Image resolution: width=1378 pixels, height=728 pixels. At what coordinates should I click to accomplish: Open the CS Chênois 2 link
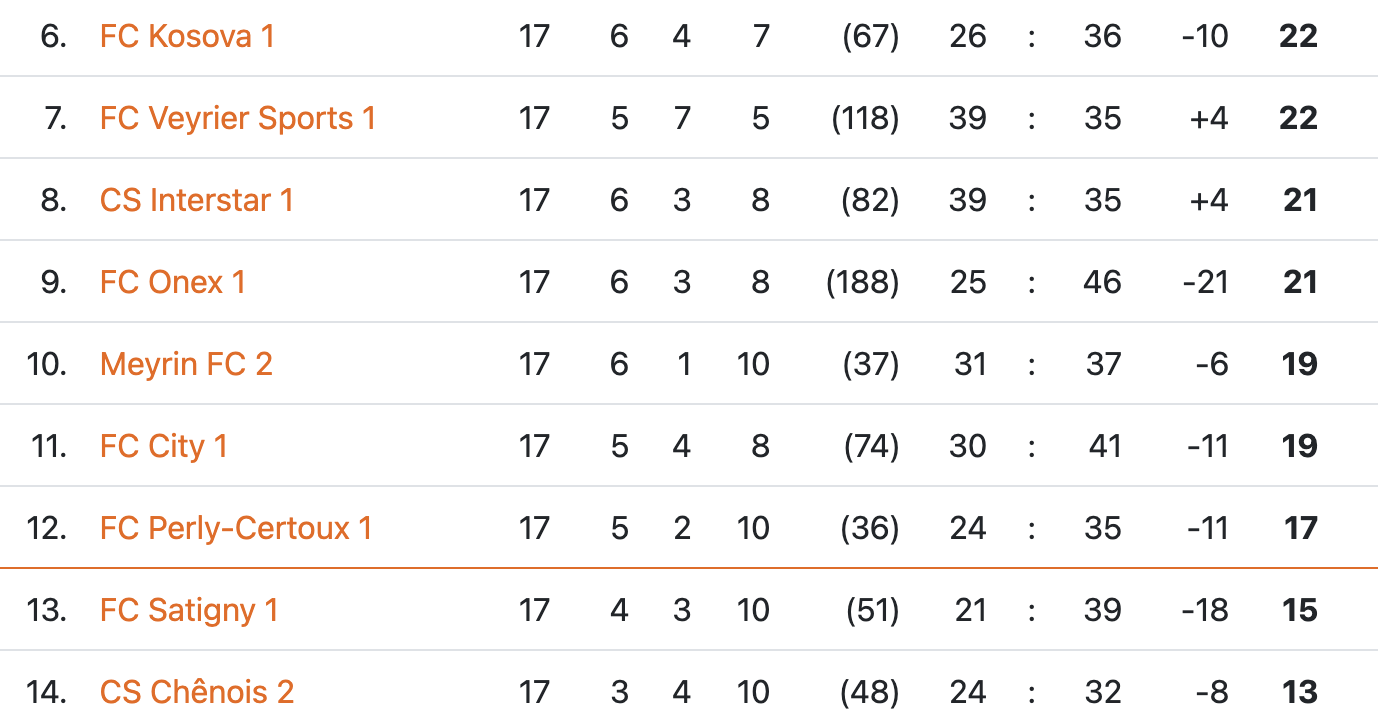[x=197, y=693]
